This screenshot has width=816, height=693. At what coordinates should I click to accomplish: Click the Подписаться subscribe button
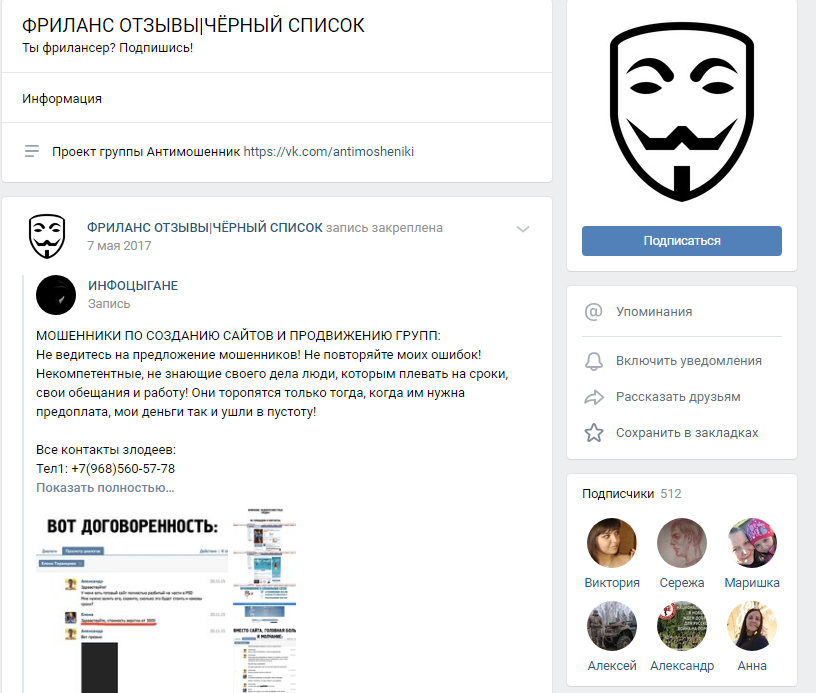point(682,241)
